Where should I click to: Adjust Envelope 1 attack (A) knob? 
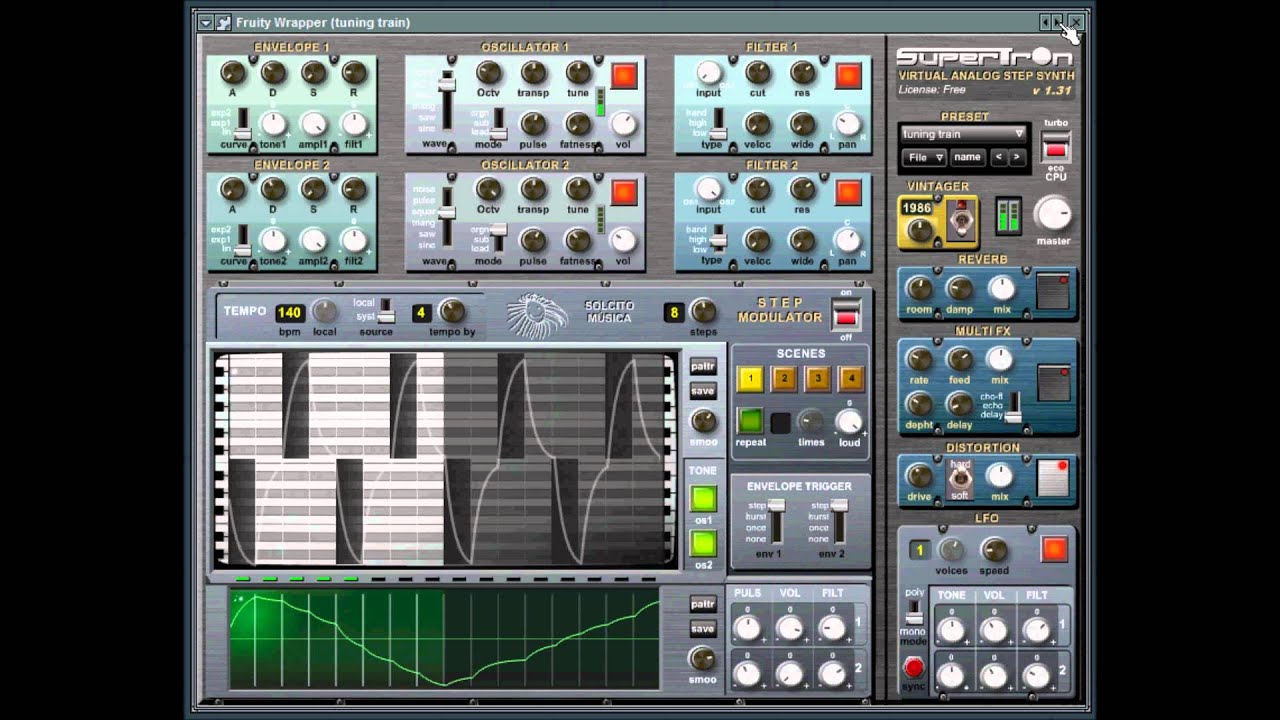[x=232, y=72]
